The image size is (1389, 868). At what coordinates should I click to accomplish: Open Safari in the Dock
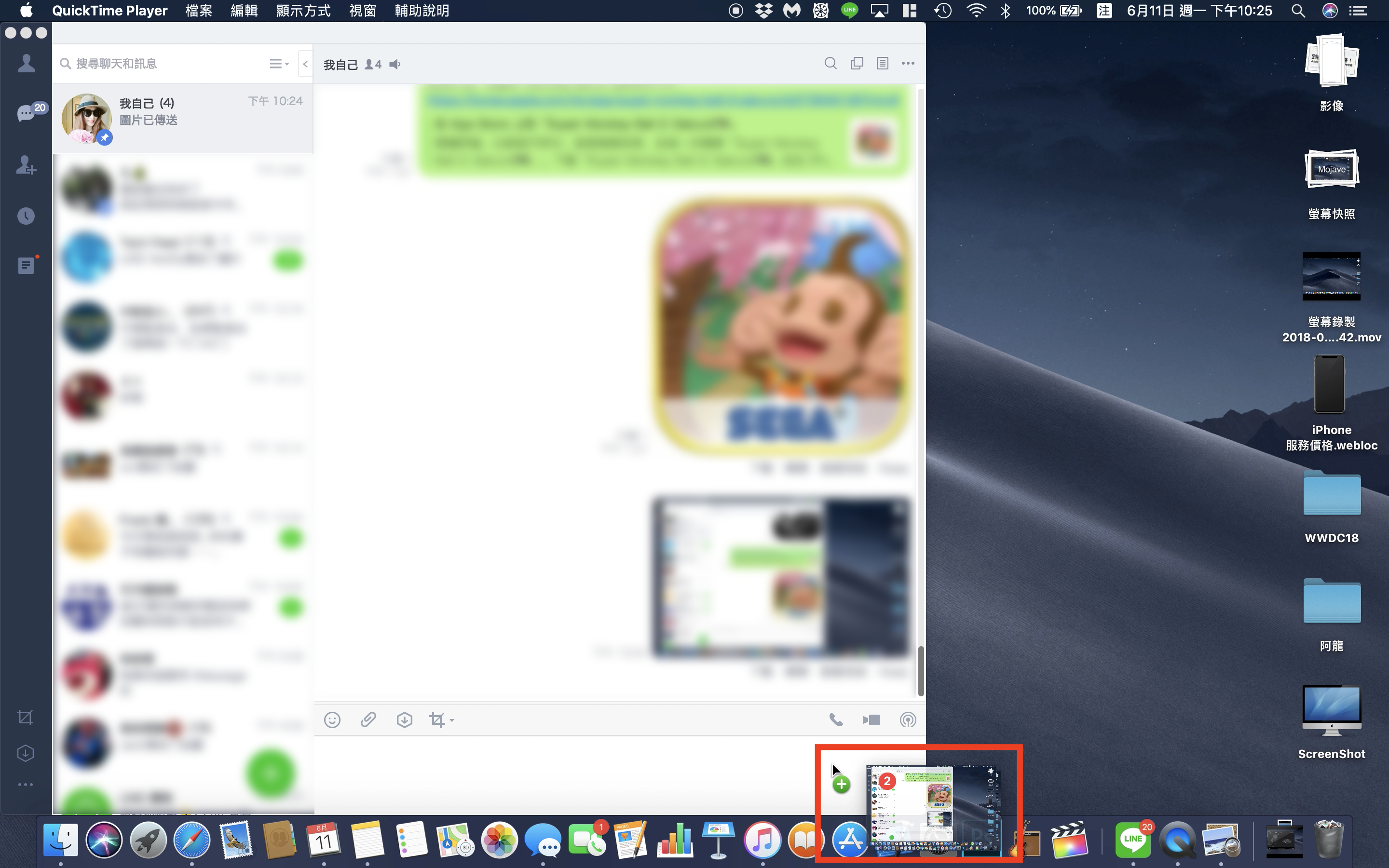point(191,841)
